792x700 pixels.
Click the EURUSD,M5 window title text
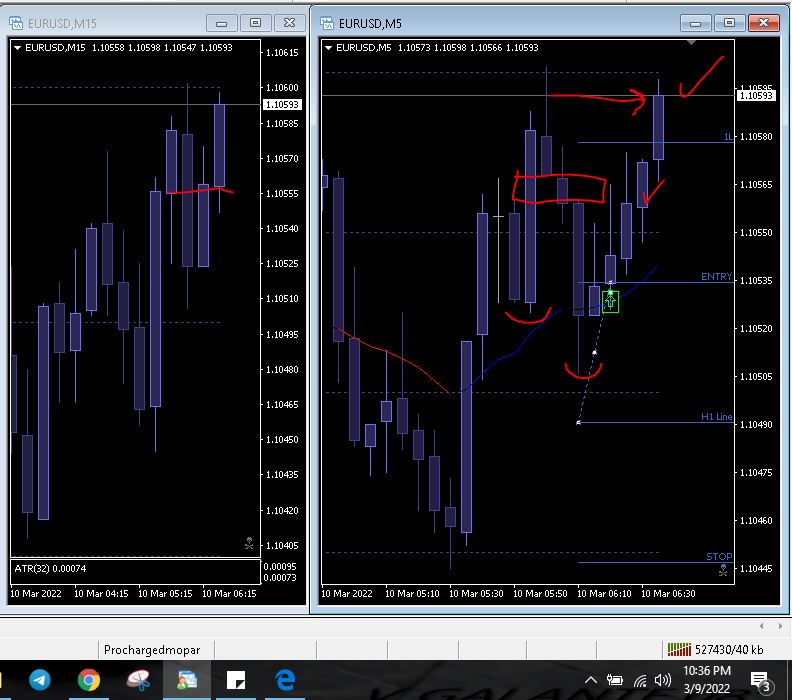point(370,23)
